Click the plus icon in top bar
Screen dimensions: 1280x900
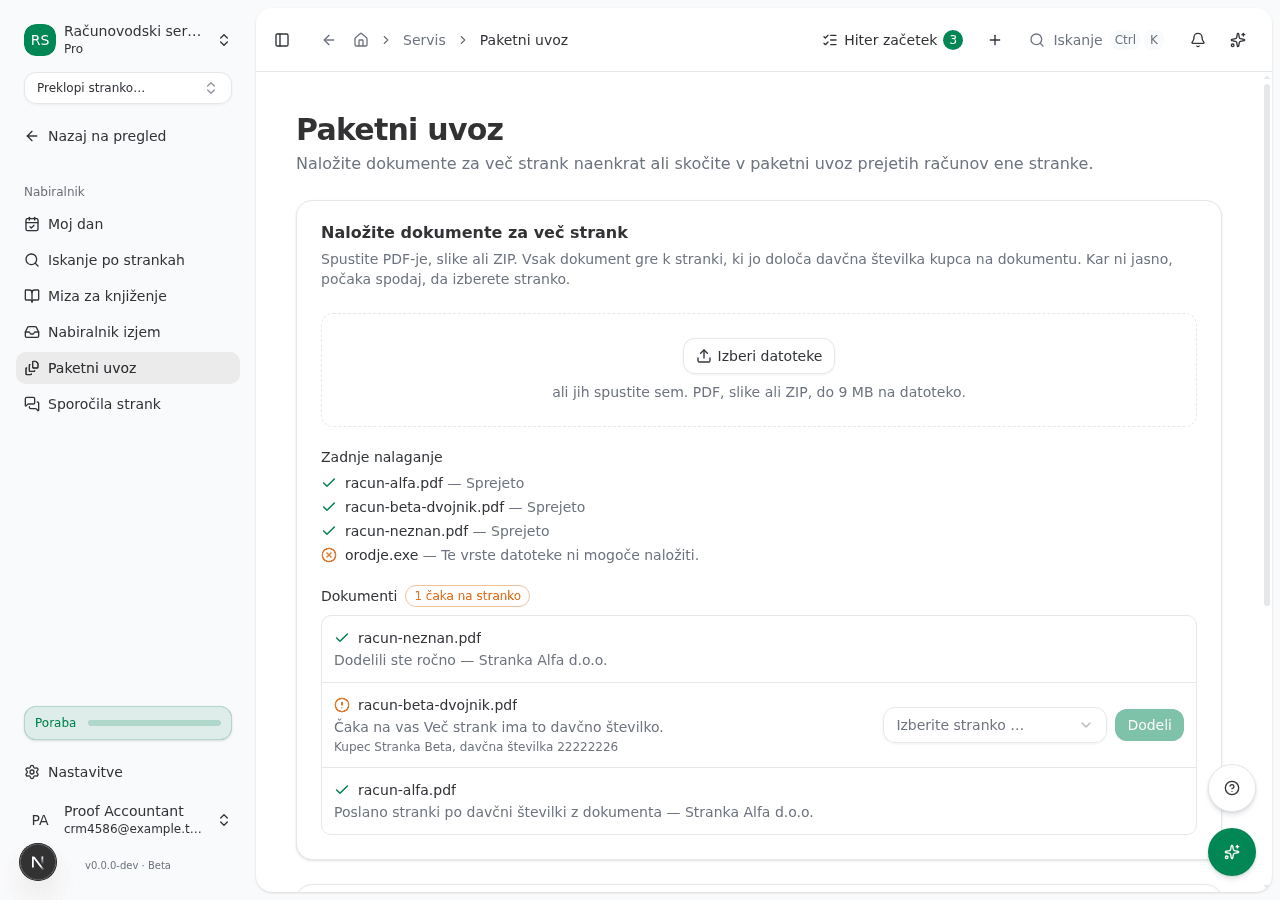click(995, 40)
